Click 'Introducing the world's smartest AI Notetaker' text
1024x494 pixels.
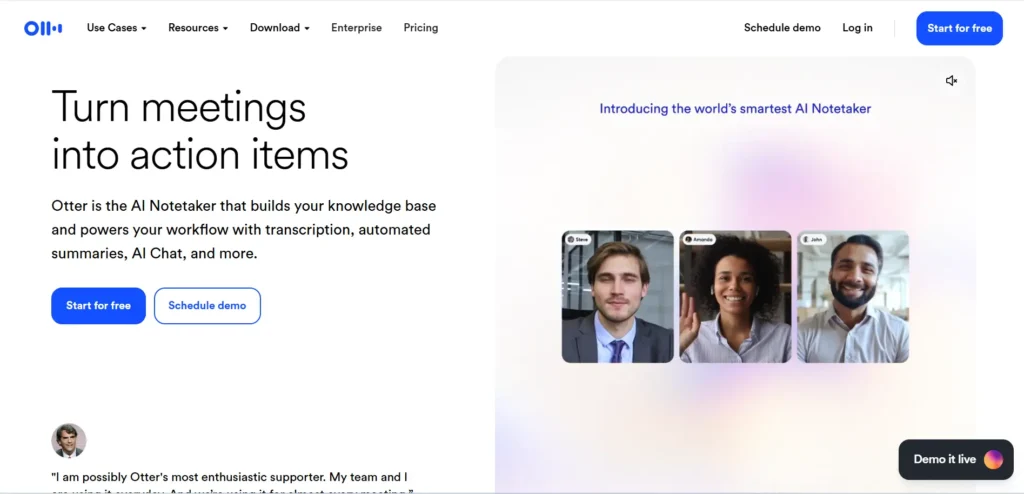point(735,108)
